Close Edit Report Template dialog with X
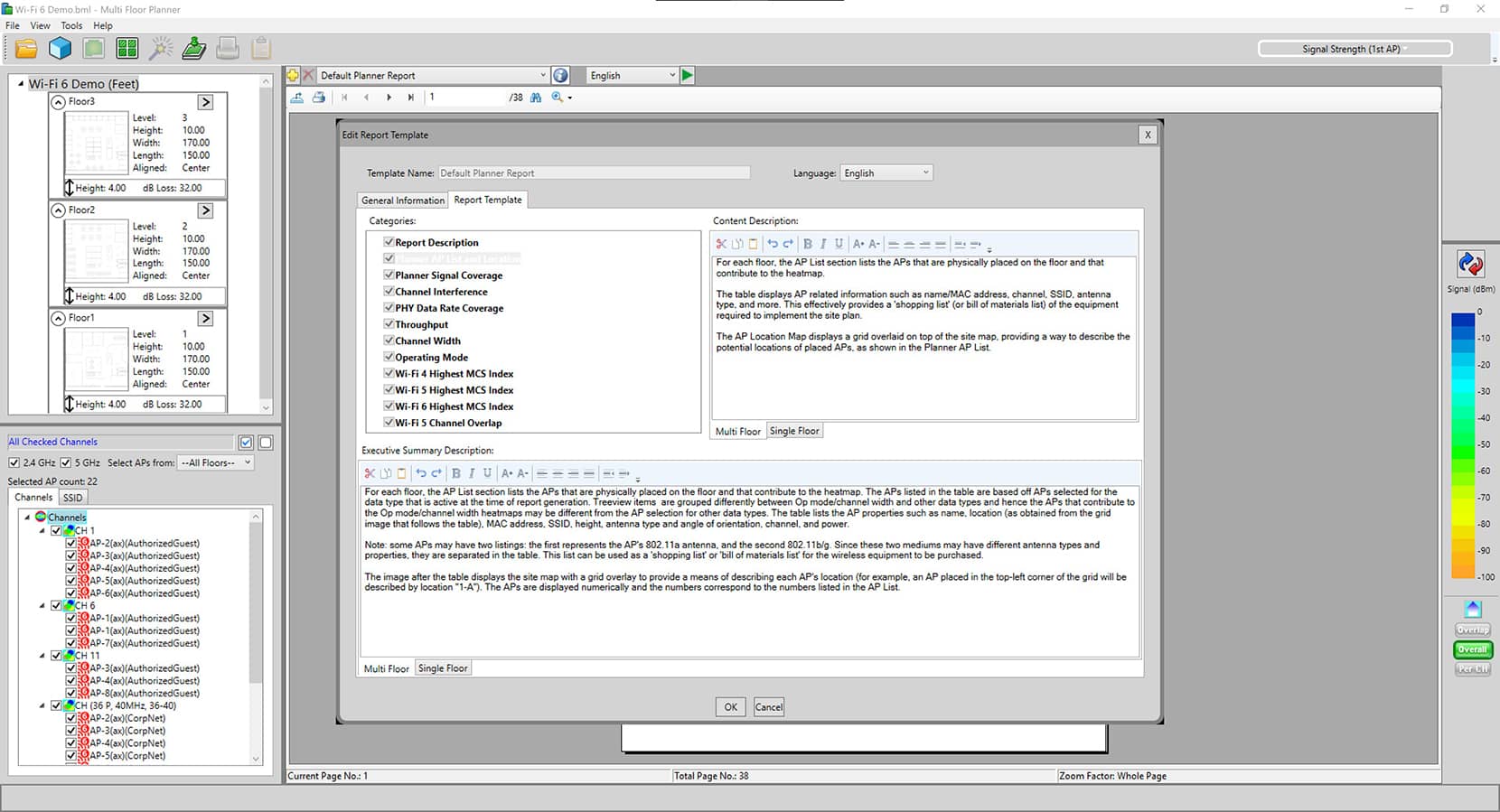1500x812 pixels. [1148, 135]
